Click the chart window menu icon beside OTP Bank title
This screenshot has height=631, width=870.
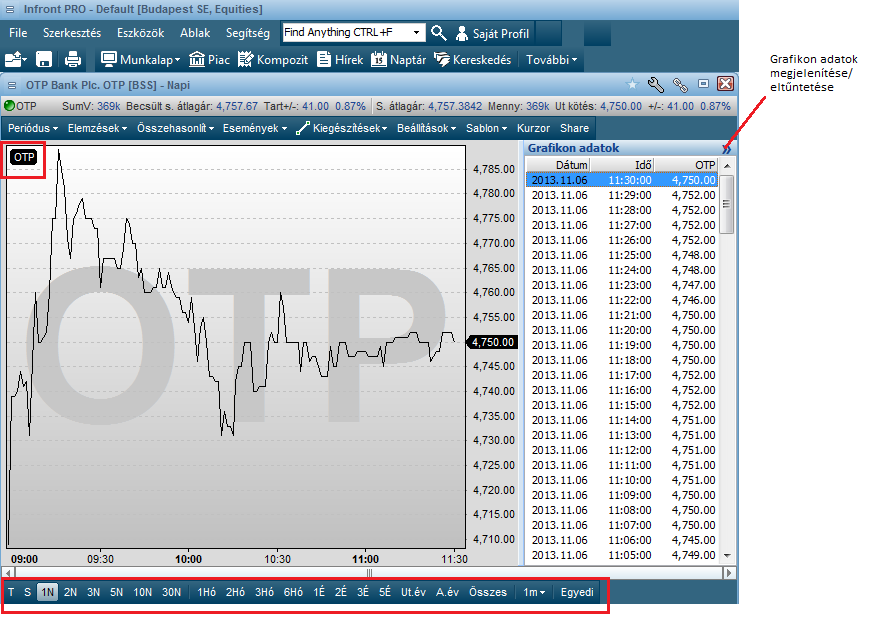(x=12, y=85)
